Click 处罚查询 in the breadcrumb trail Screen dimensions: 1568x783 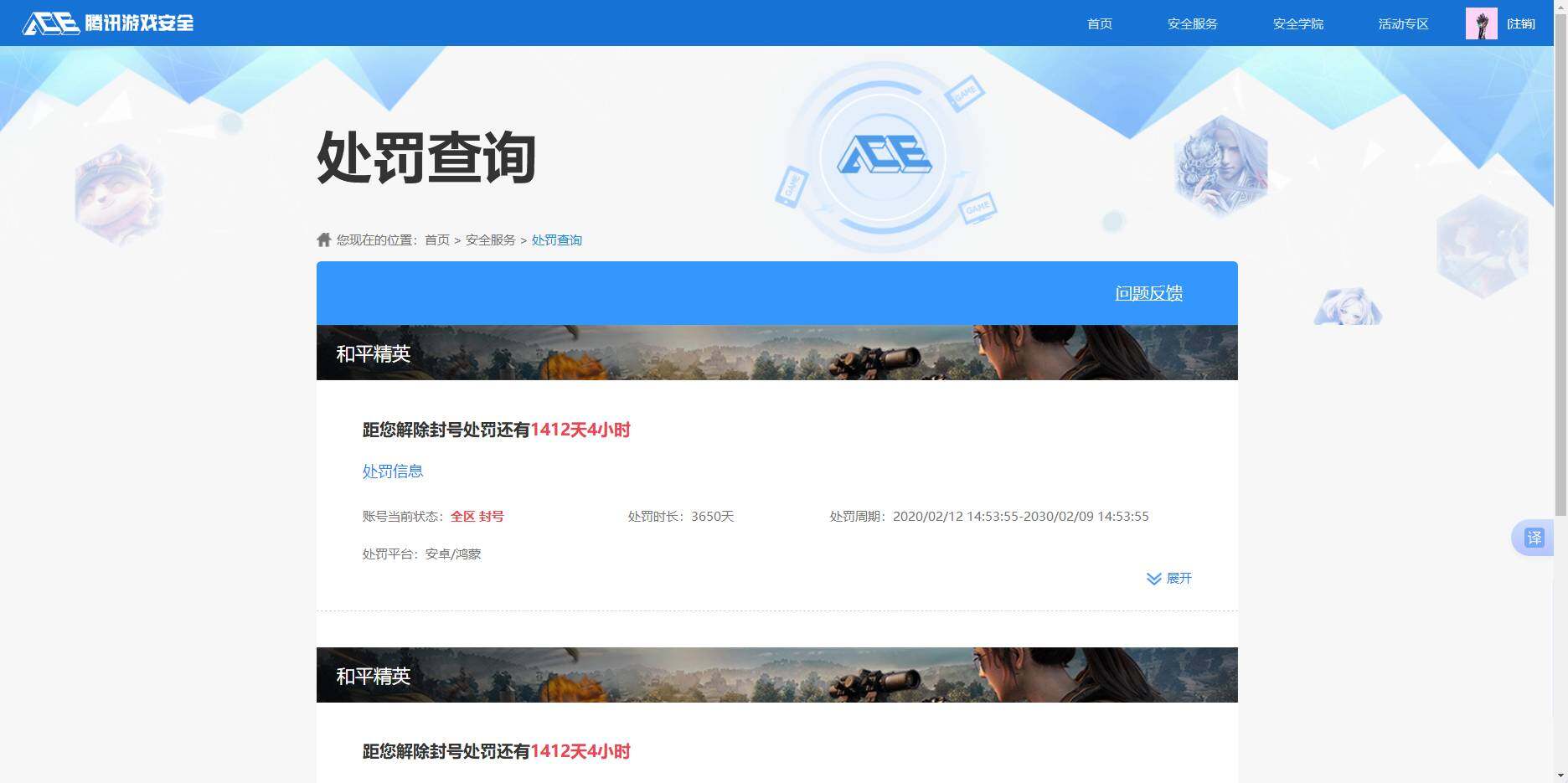click(556, 240)
